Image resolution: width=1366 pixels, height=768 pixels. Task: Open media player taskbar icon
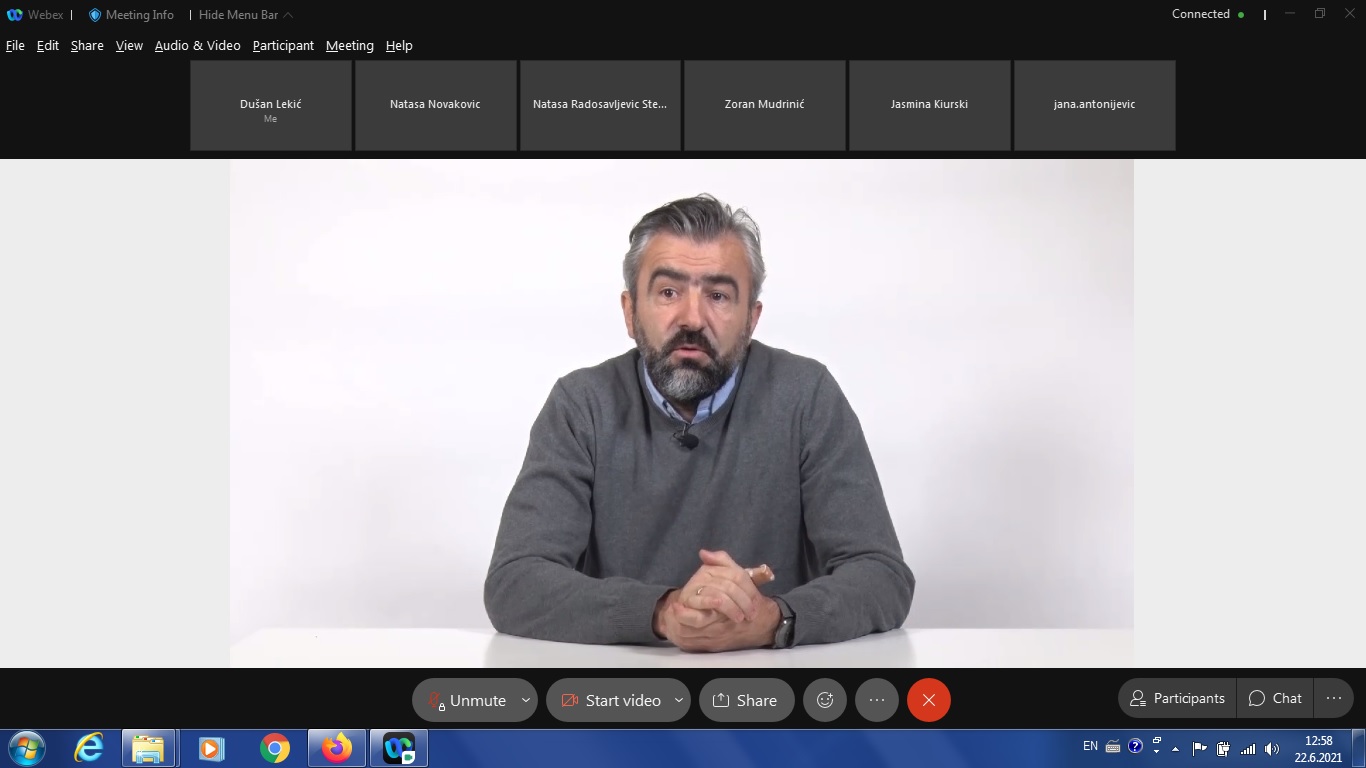point(211,748)
